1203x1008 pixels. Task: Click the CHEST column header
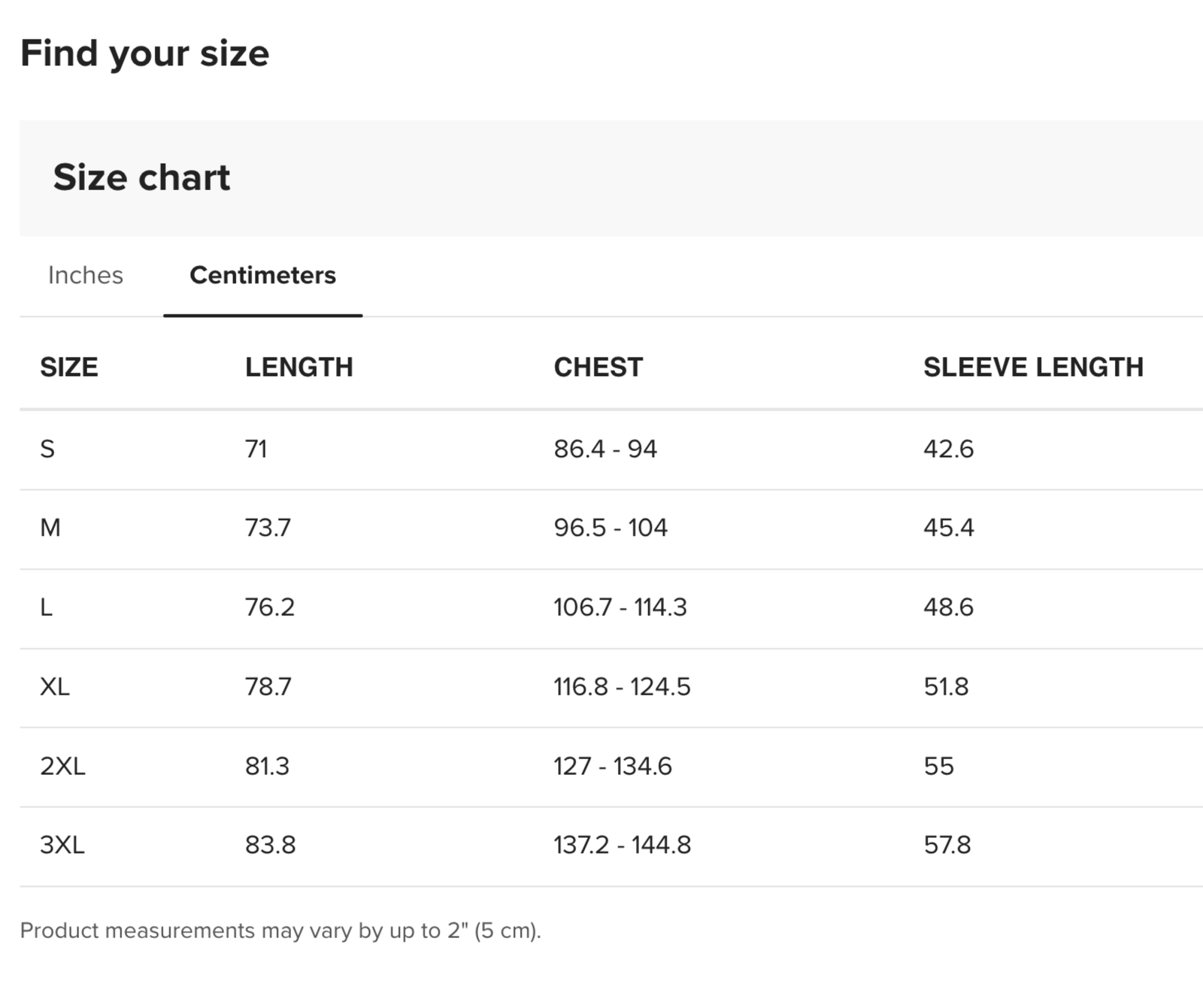click(598, 367)
